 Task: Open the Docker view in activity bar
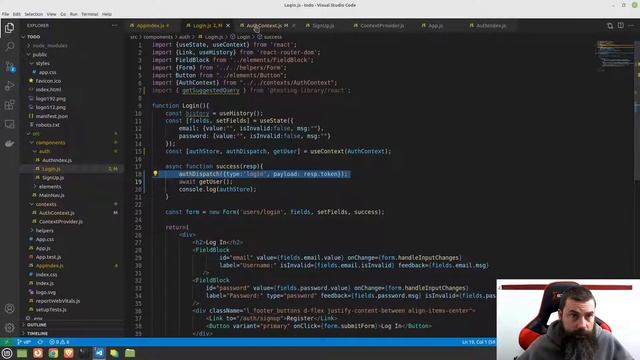9,143
